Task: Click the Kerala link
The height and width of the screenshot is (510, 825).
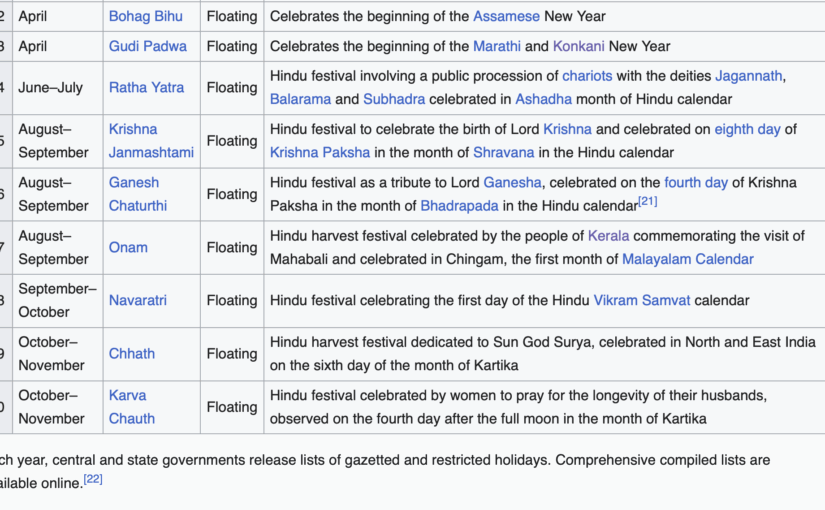Action: click(608, 235)
